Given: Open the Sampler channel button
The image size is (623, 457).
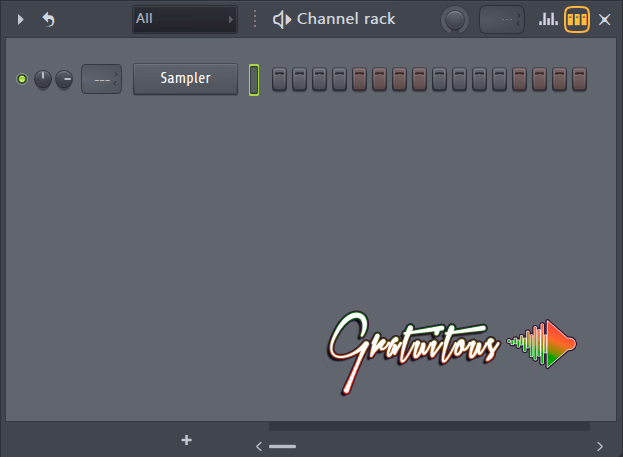Looking at the screenshot, I should coord(185,79).
